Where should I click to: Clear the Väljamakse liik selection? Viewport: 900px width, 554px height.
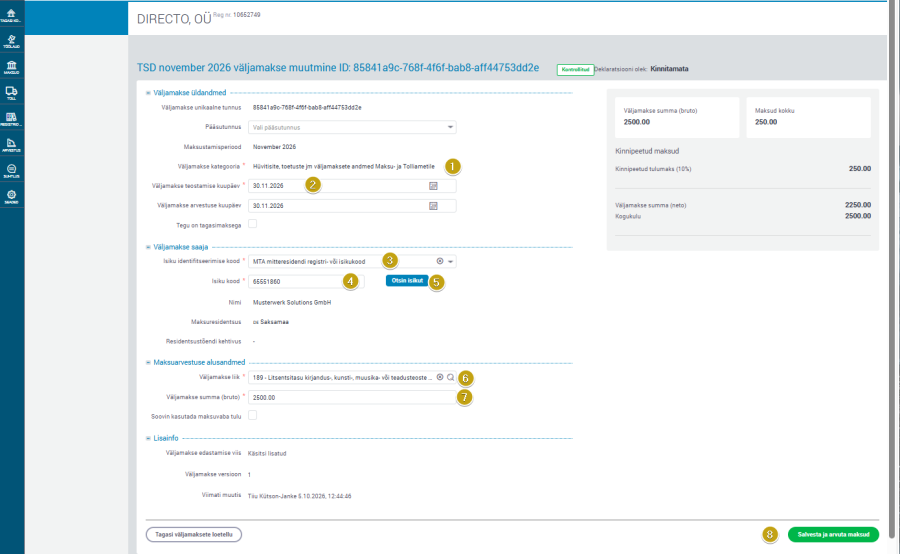440,377
